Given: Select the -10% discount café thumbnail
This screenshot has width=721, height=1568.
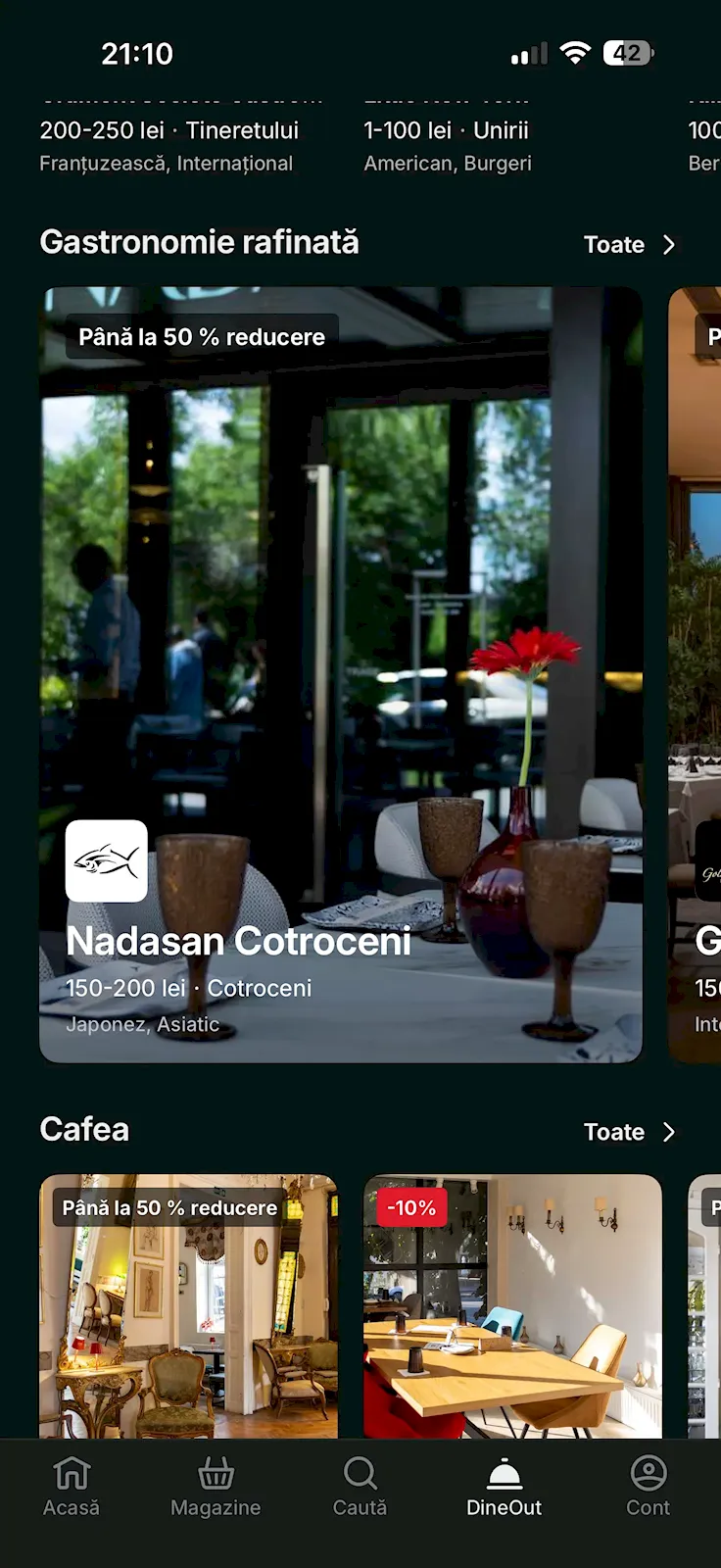Looking at the screenshot, I should click(x=512, y=1306).
